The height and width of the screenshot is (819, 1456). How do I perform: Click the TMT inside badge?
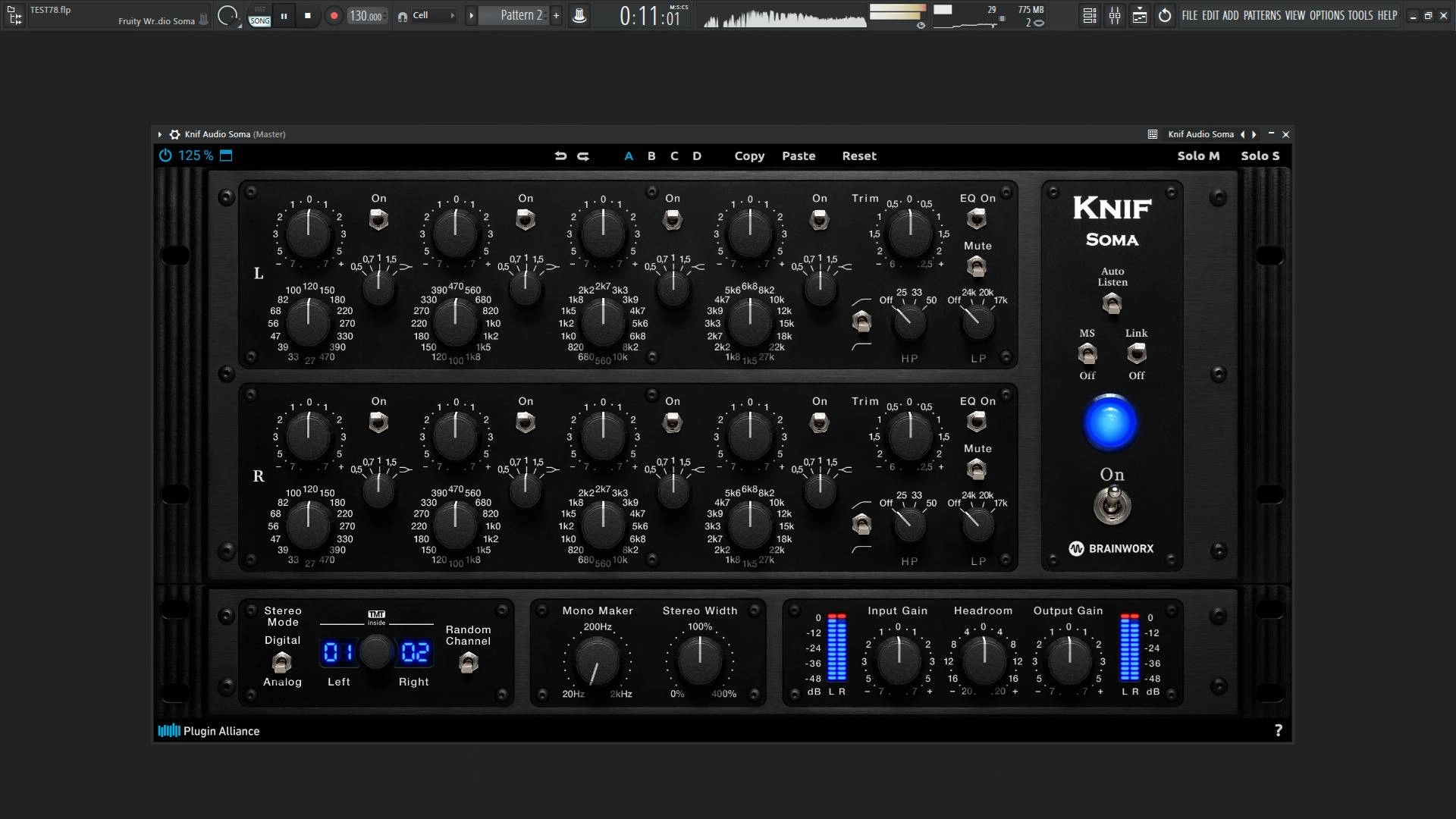377,617
